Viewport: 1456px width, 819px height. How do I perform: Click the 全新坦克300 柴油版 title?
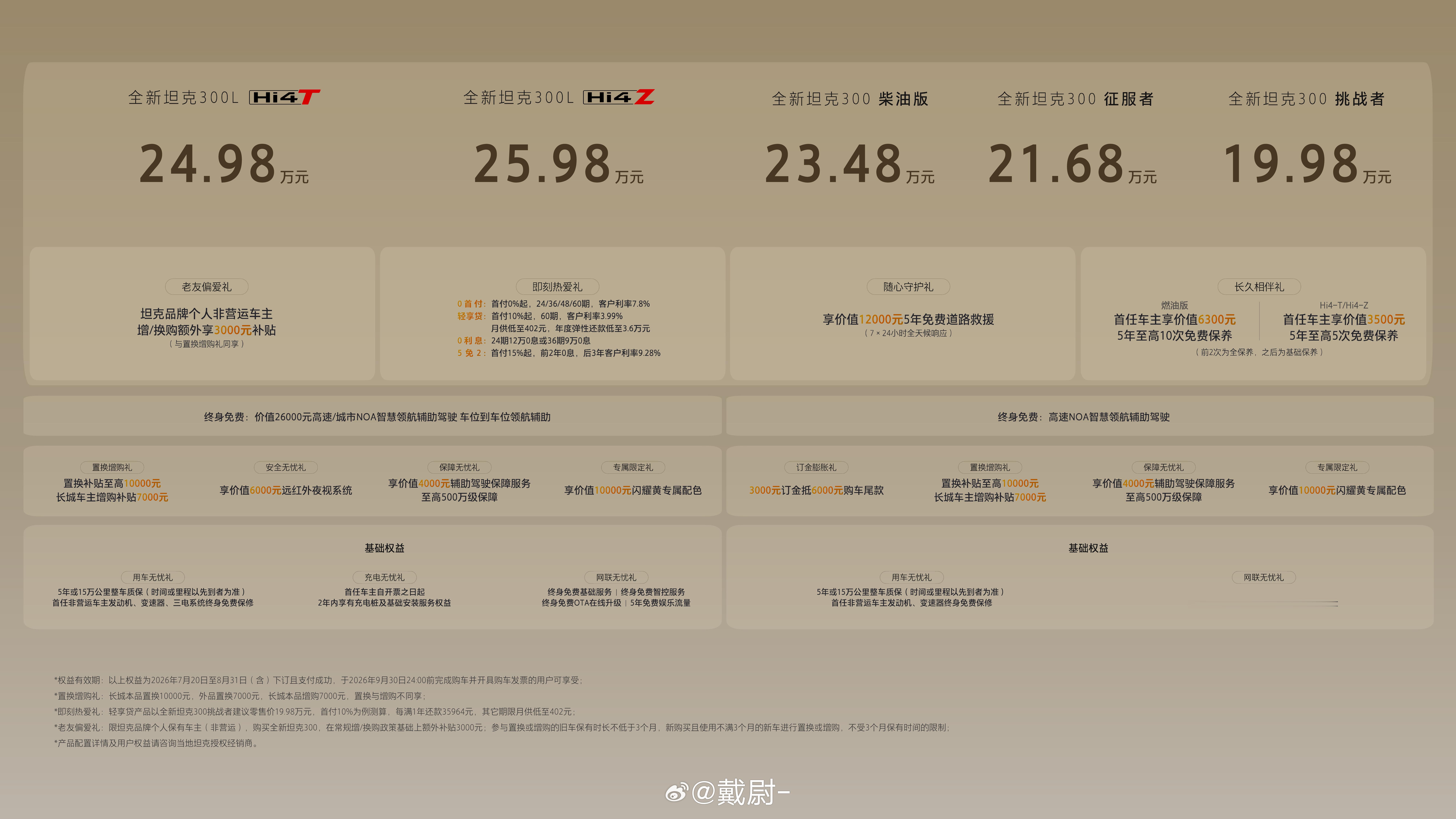point(850,99)
